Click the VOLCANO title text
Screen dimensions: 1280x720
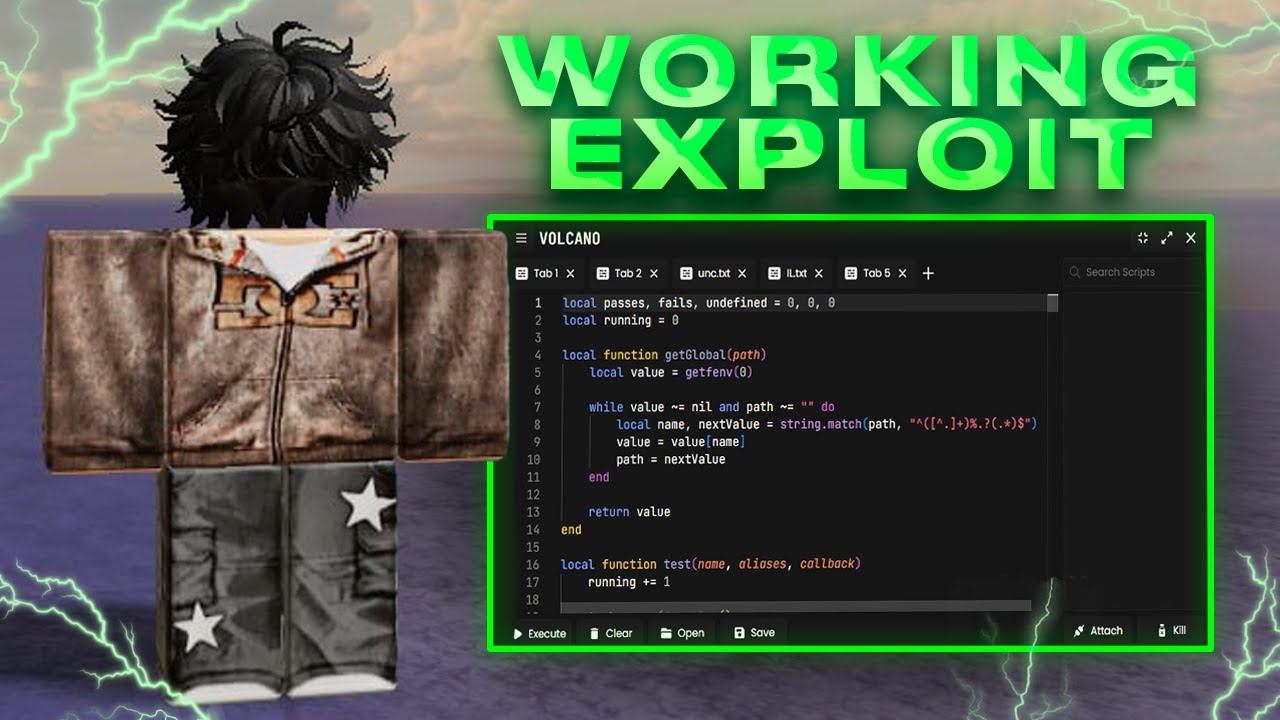(569, 238)
